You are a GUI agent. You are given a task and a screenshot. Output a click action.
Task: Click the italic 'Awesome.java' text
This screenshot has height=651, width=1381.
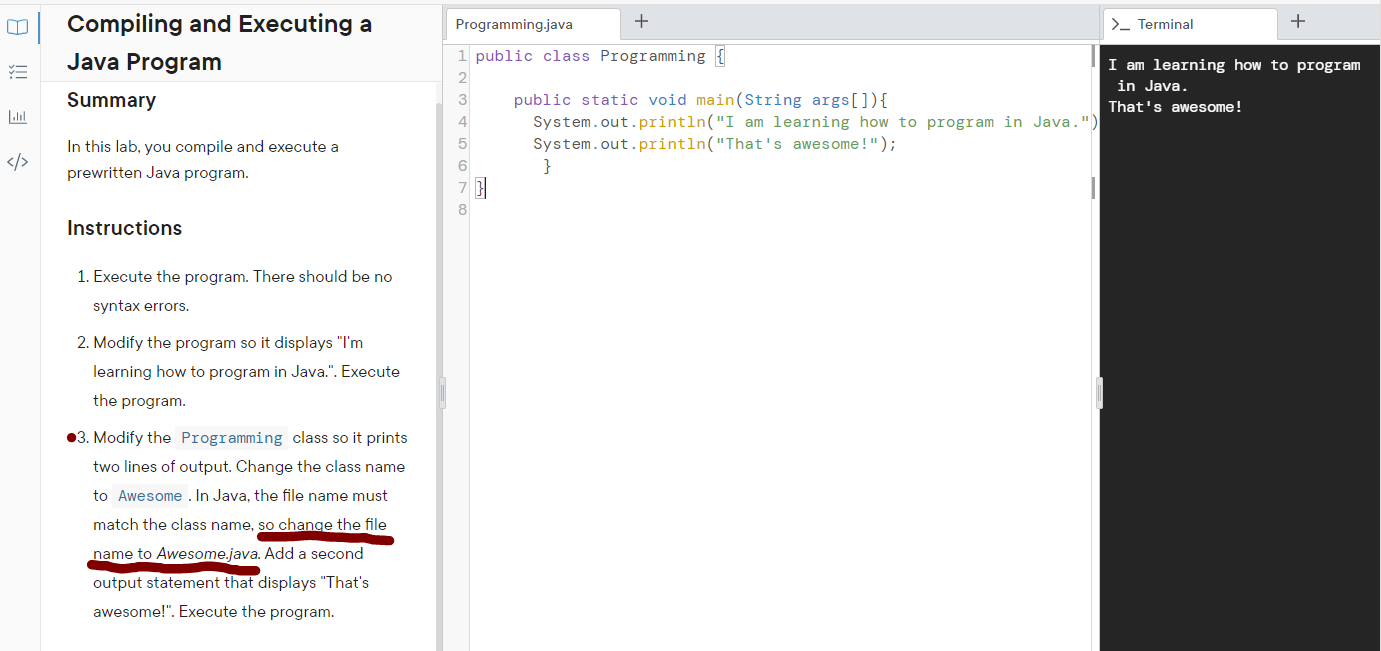coord(208,553)
